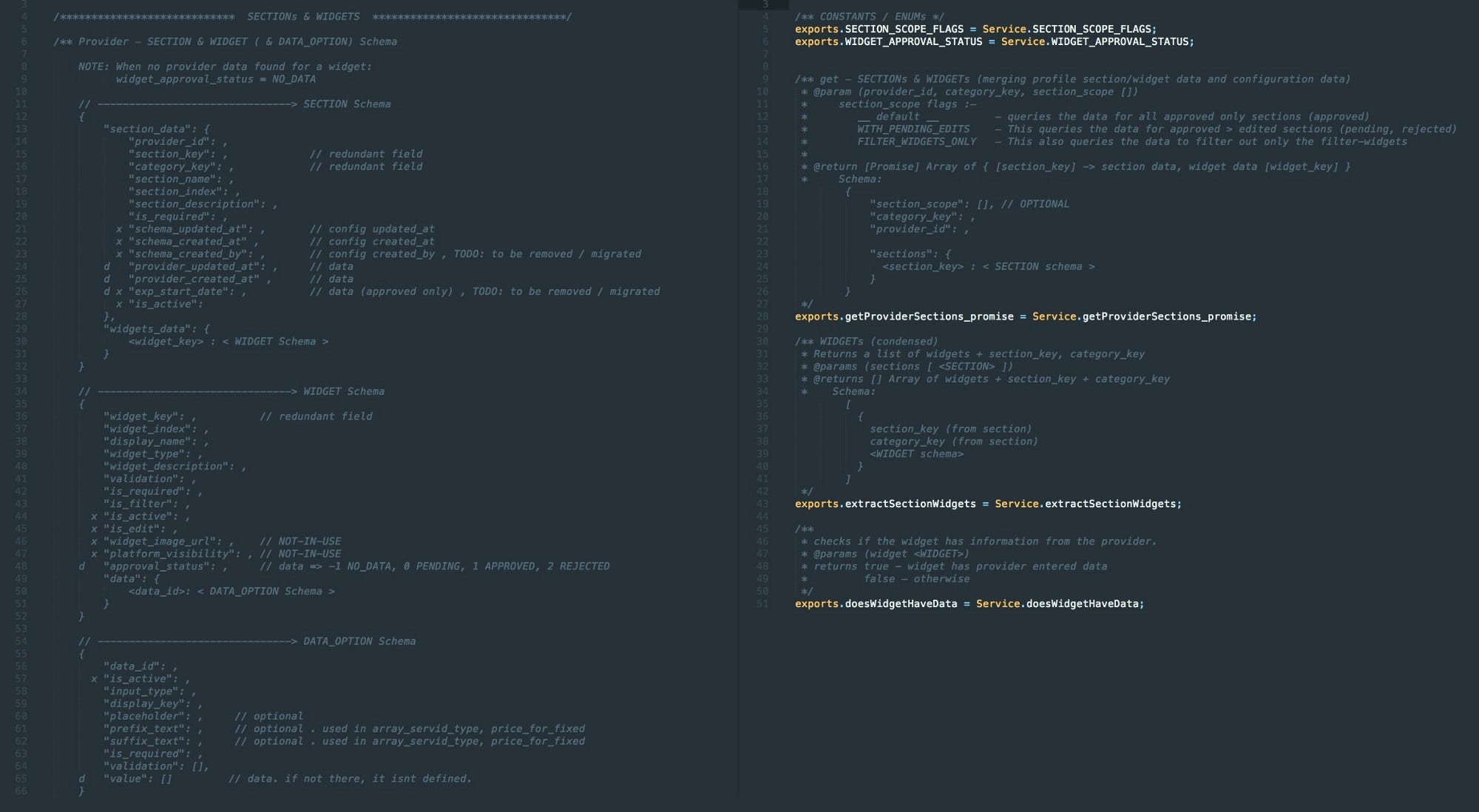
Task: Click line number 13 in left pane gutter
Action: pyautogui.click(x=21, y=129)
